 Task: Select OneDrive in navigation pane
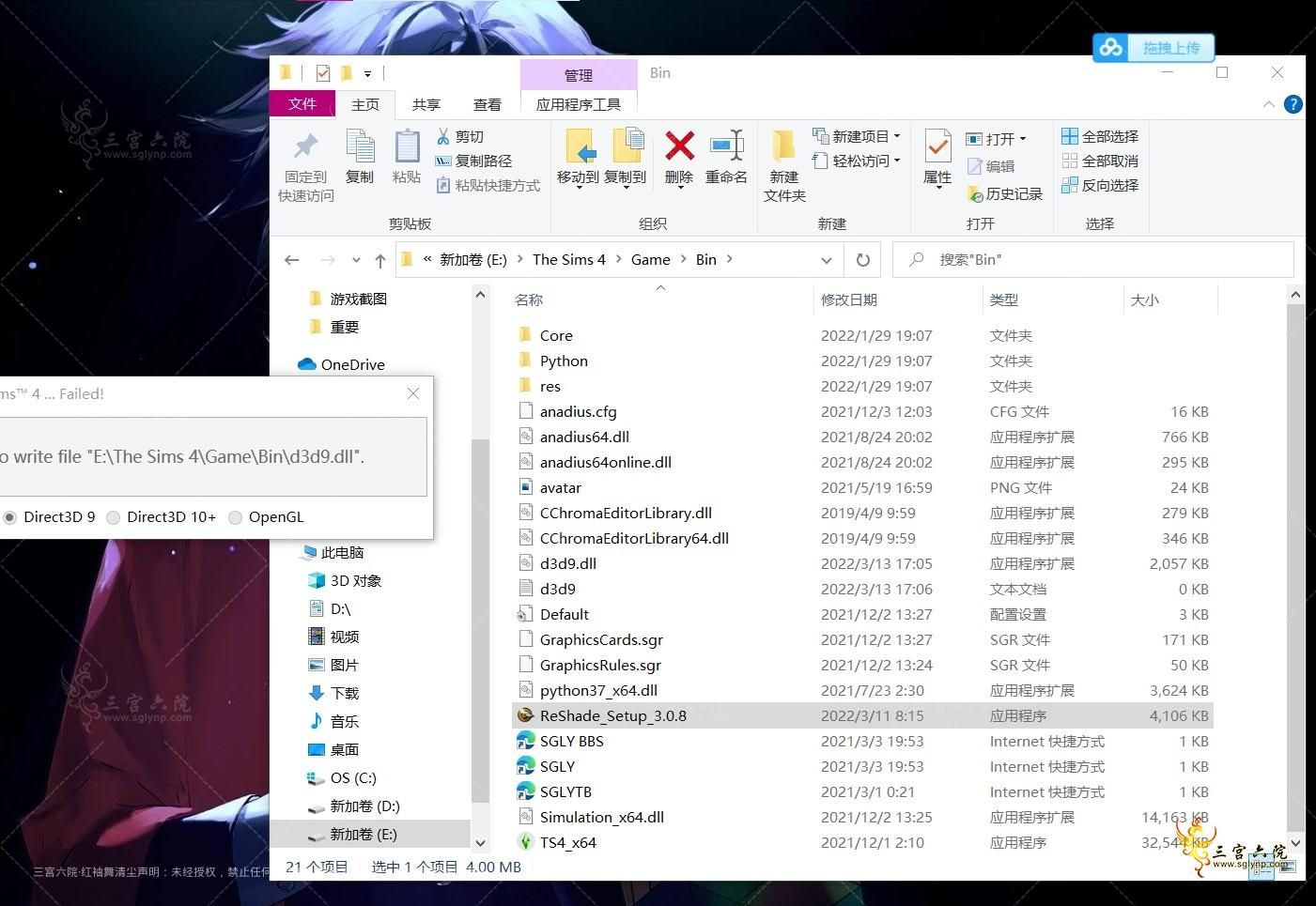pyautogui.click(x=342, y=364)
